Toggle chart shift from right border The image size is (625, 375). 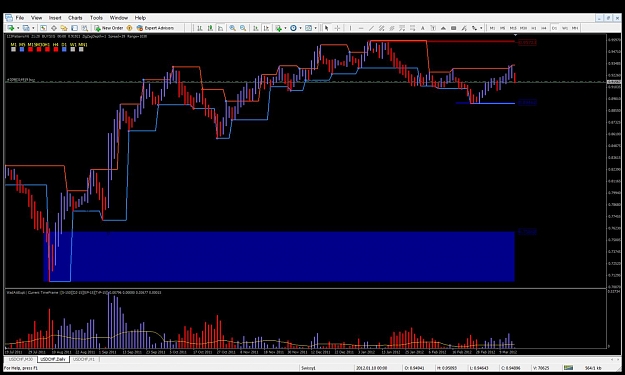(x=266, y=28)
